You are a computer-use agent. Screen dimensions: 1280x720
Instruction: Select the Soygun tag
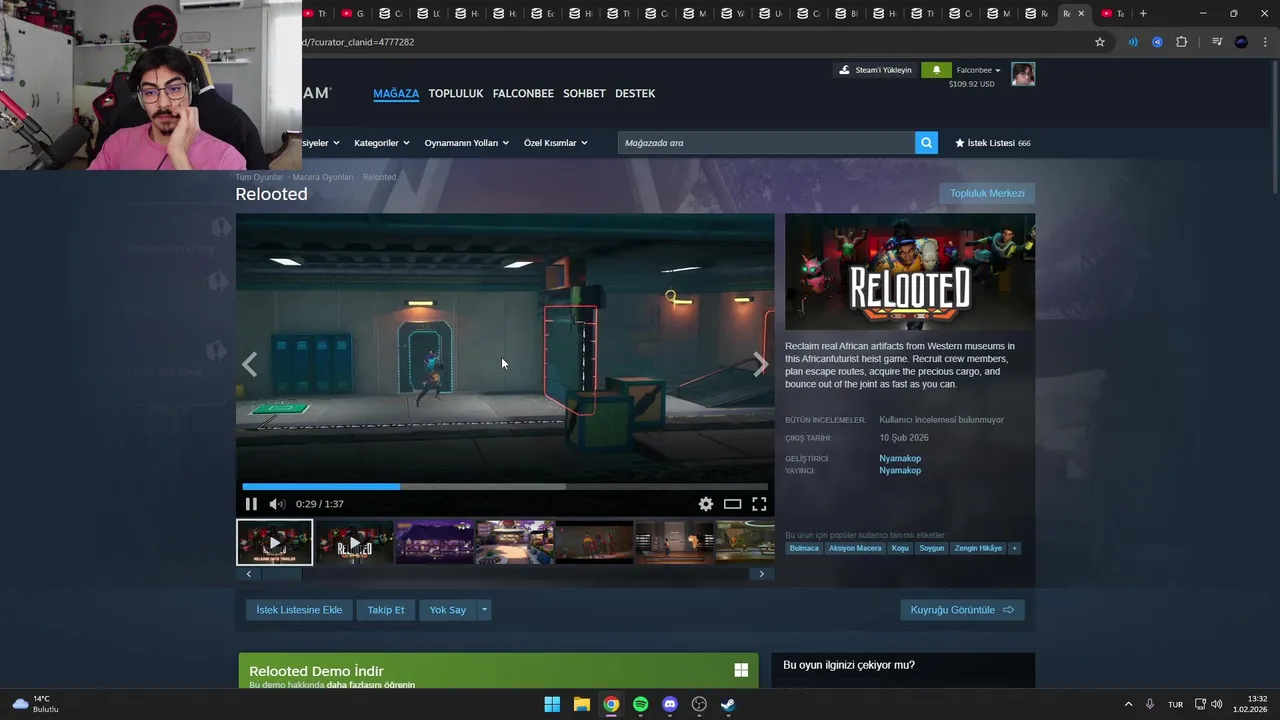click(932, 548)
